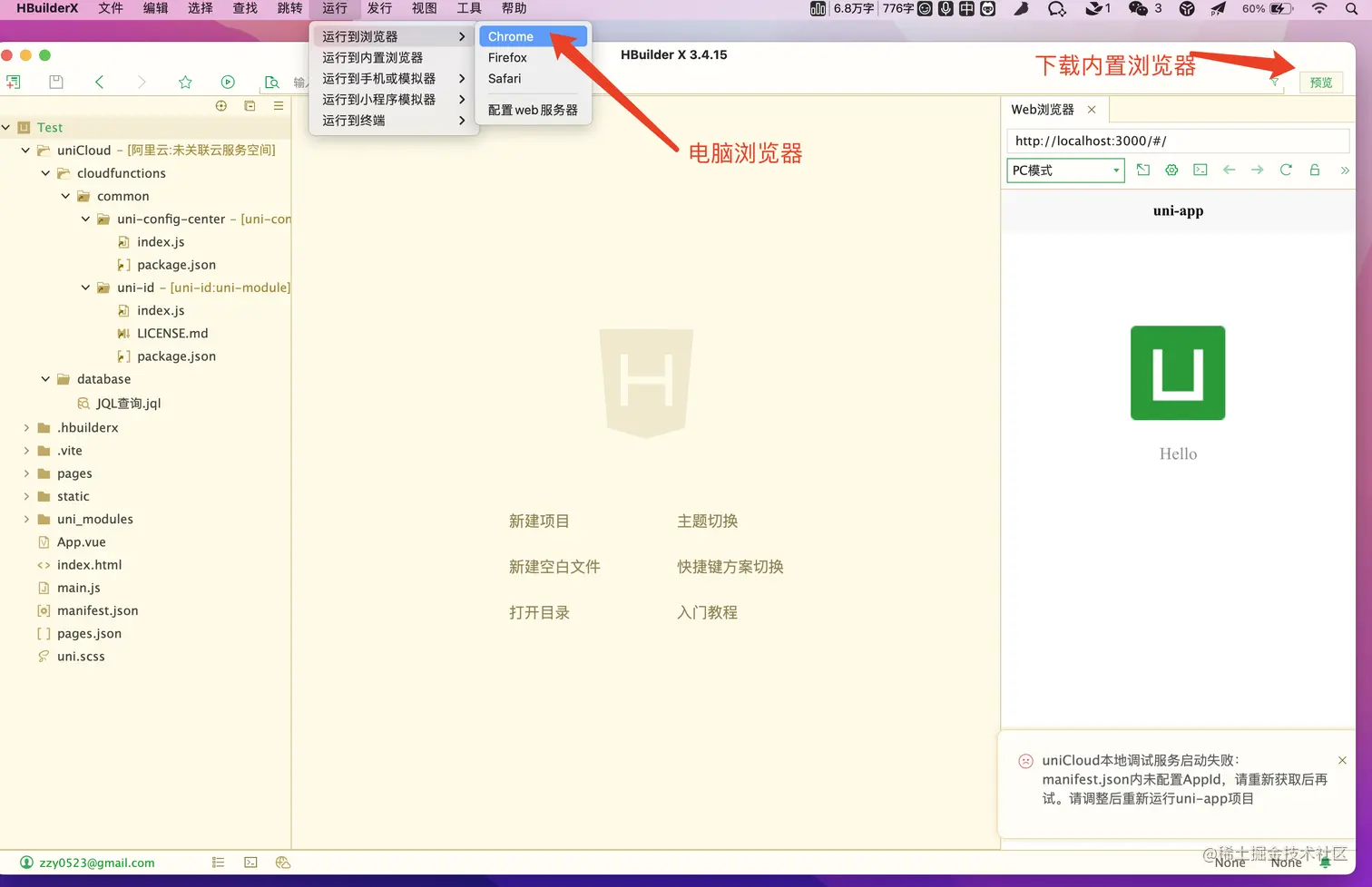Open macOS Spotlight search icon
The height and width of the screenshot is (887, 1372).
coord(1351,8)
